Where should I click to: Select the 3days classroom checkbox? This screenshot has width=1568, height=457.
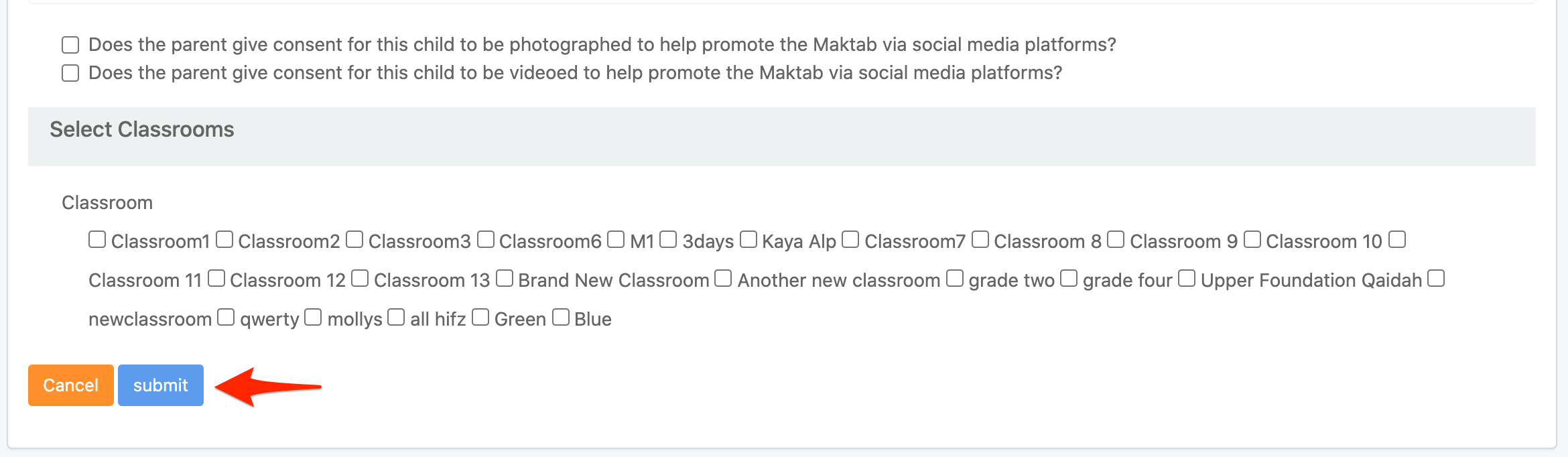(668, 240)
